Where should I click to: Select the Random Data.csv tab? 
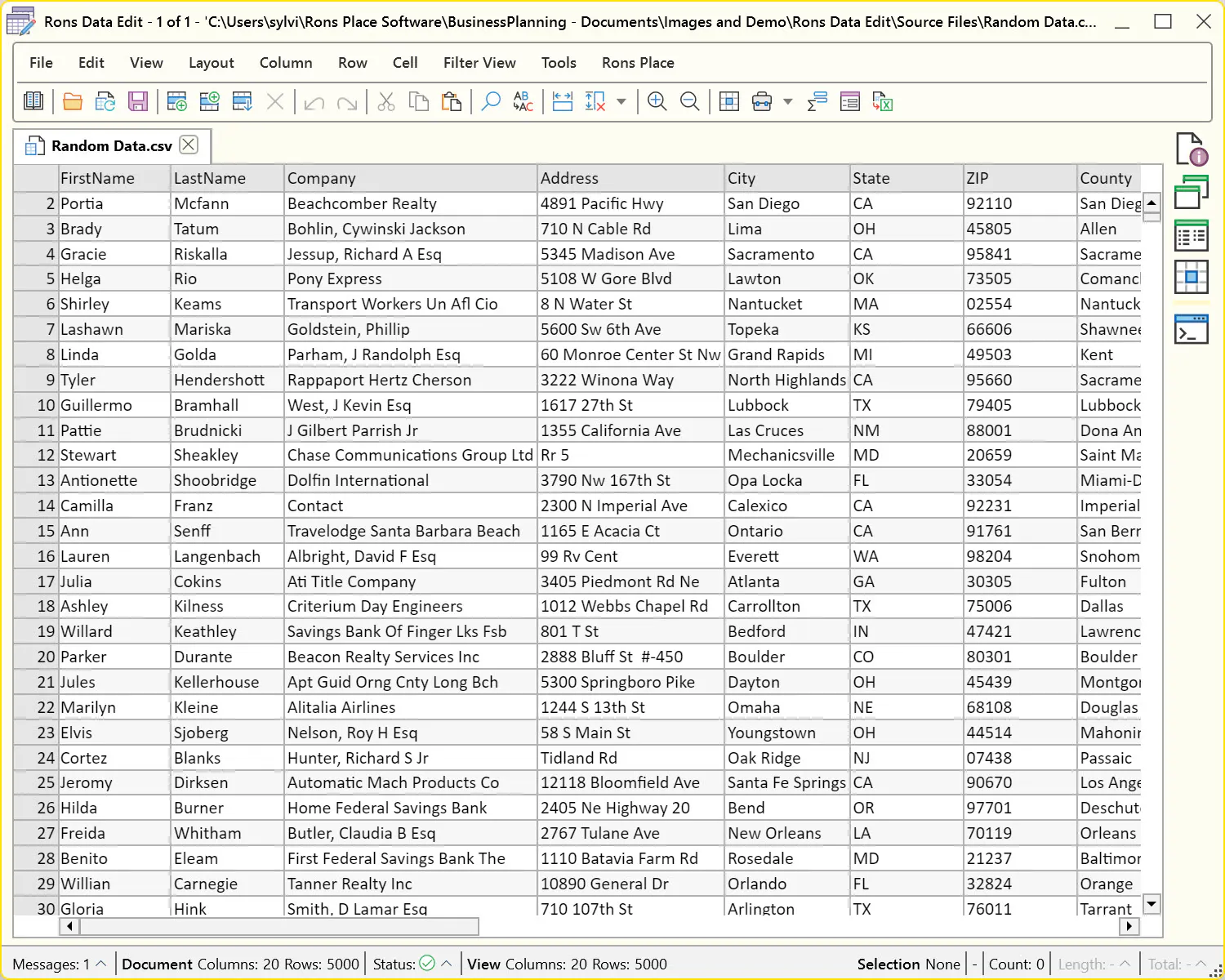[x=112, y=145]
